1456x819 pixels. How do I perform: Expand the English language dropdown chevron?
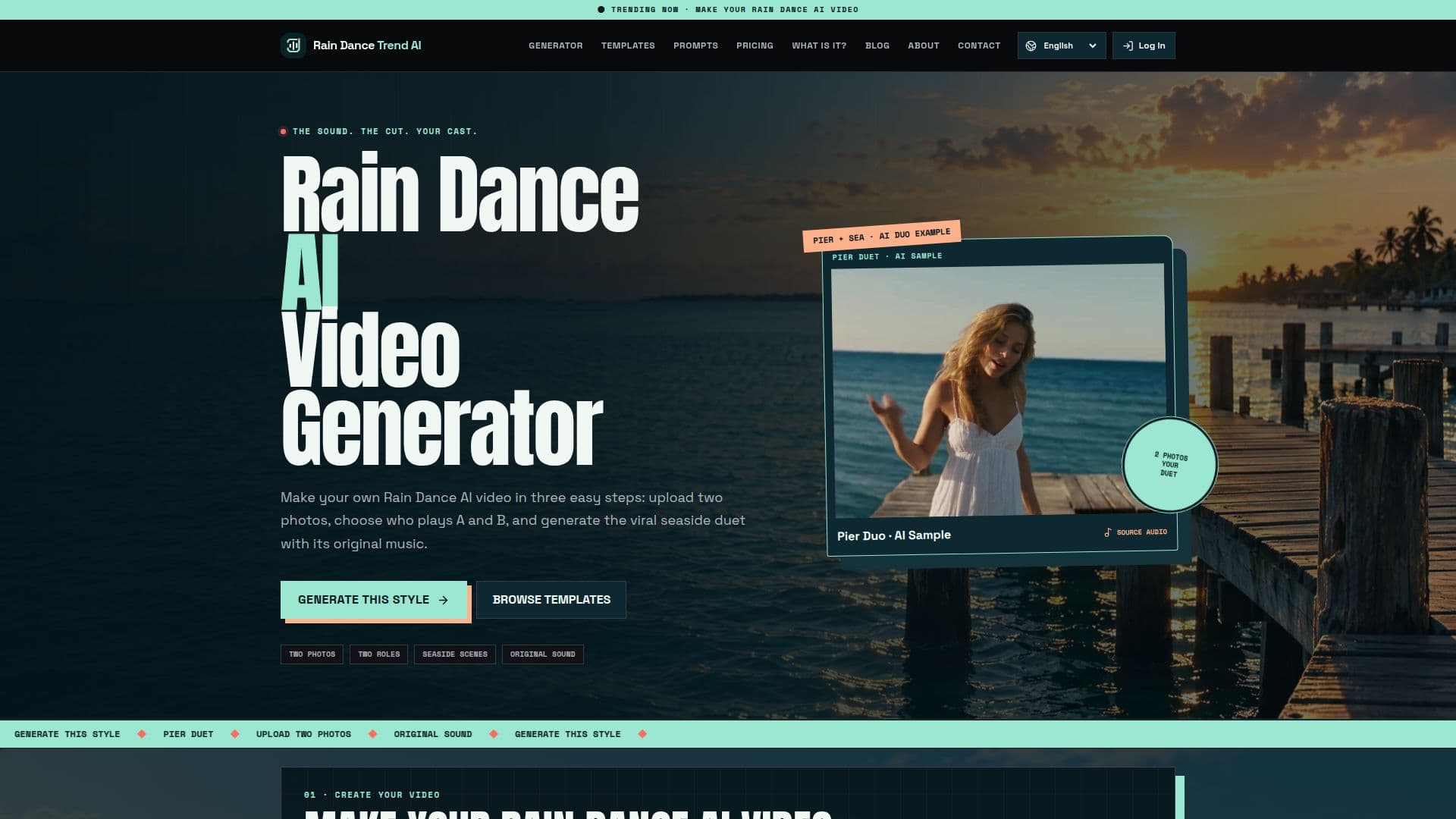[1092, 45]
